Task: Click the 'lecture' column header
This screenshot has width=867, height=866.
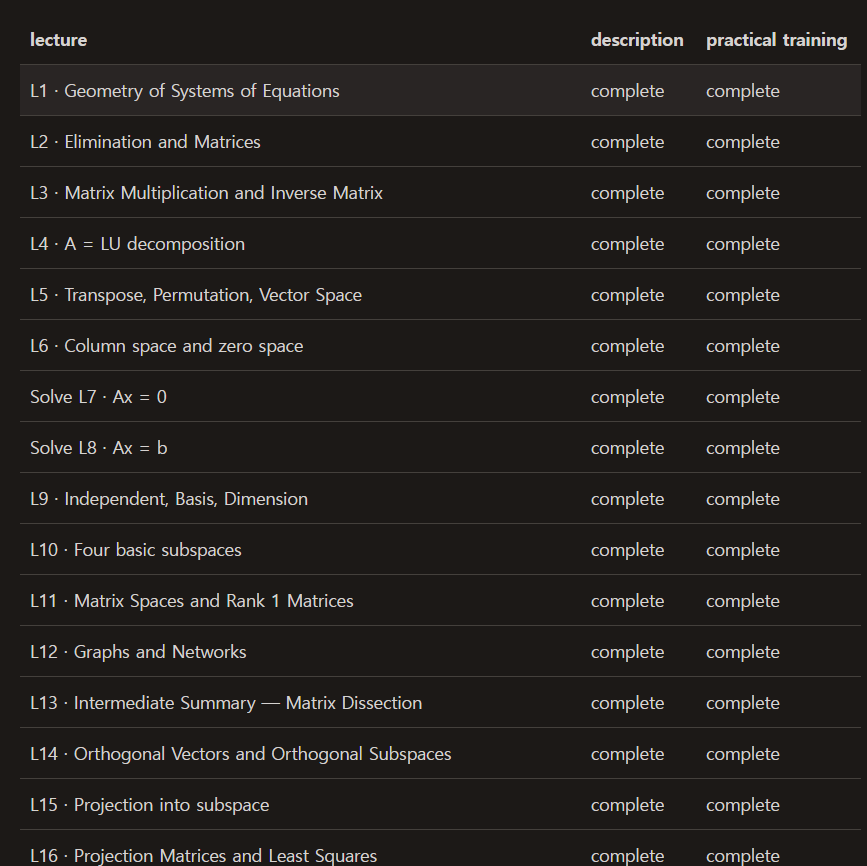Action: pos(58,40)
